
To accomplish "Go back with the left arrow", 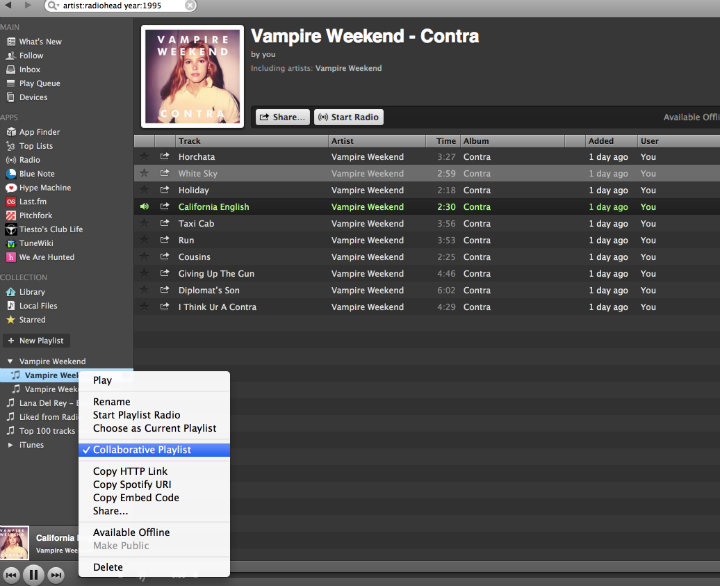I will (8, 5).
